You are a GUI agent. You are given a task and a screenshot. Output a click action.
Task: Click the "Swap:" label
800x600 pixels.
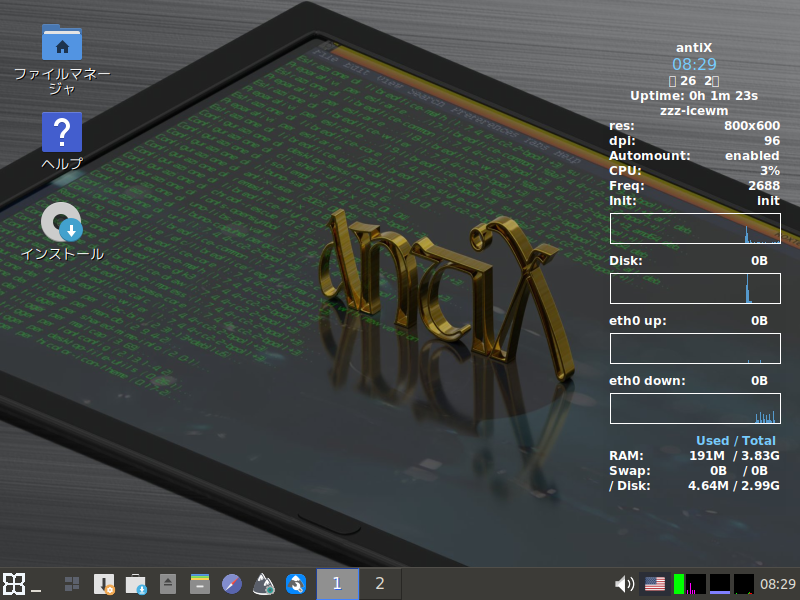click(x=630, y=470)
